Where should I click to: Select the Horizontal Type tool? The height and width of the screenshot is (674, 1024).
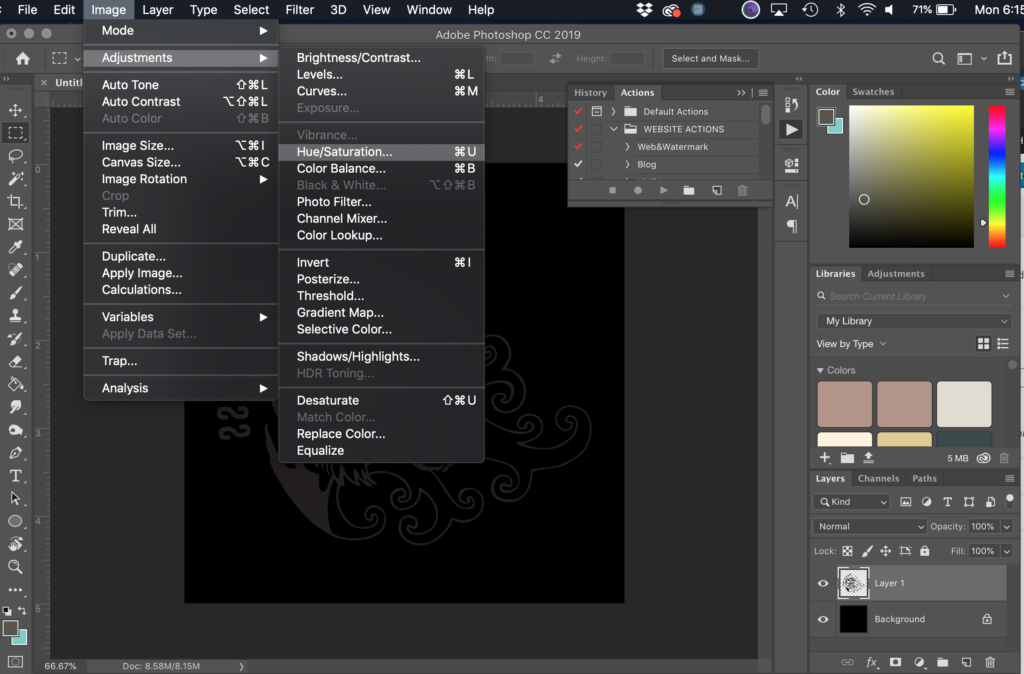[16, 475]
